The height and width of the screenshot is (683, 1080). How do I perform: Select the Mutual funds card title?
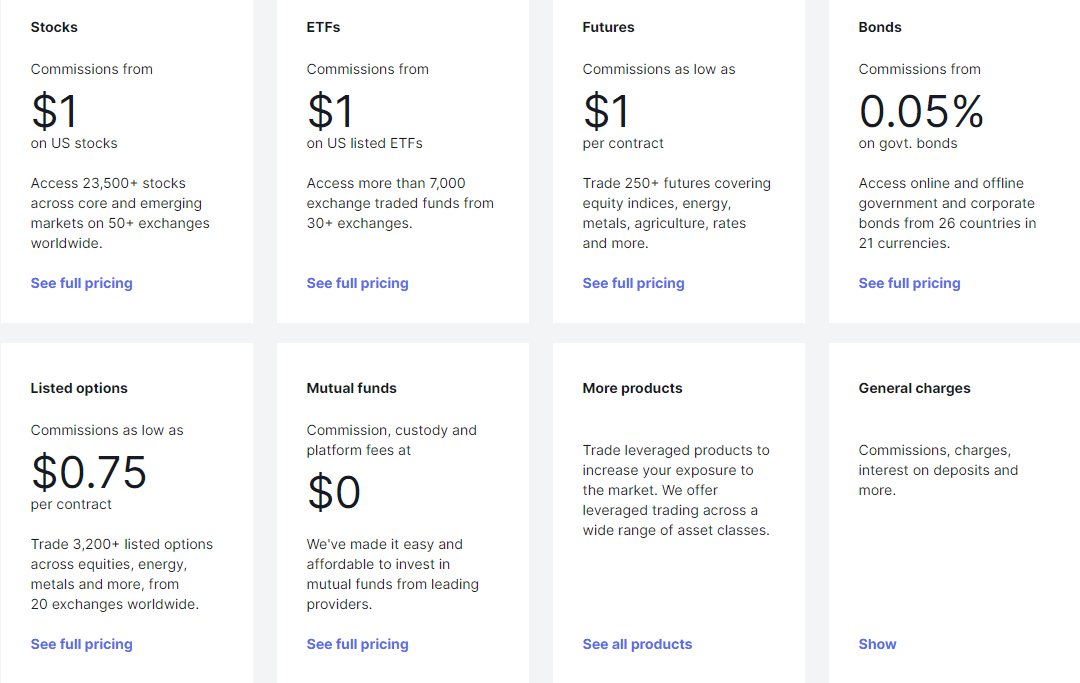coord(351,388)
